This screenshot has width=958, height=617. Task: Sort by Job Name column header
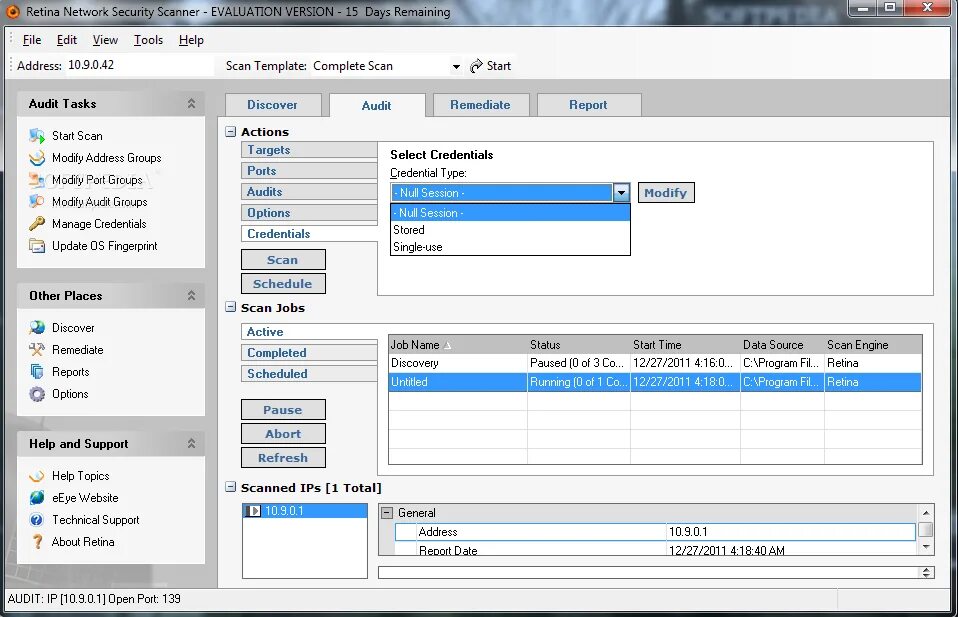click(x=458, y=345)
